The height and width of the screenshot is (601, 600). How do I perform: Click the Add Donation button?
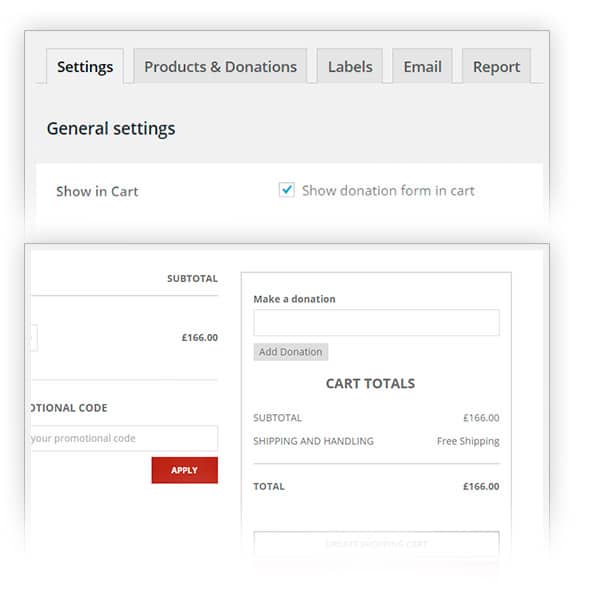(x=291, y=352)
